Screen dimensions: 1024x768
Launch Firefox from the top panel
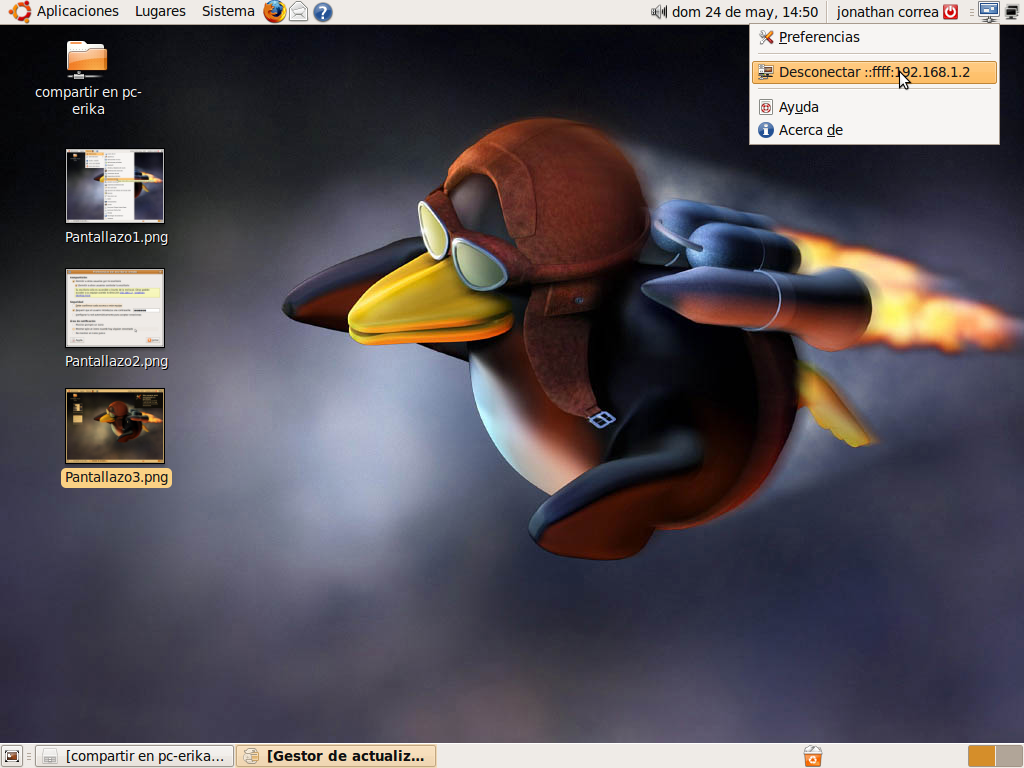(275, 12)
